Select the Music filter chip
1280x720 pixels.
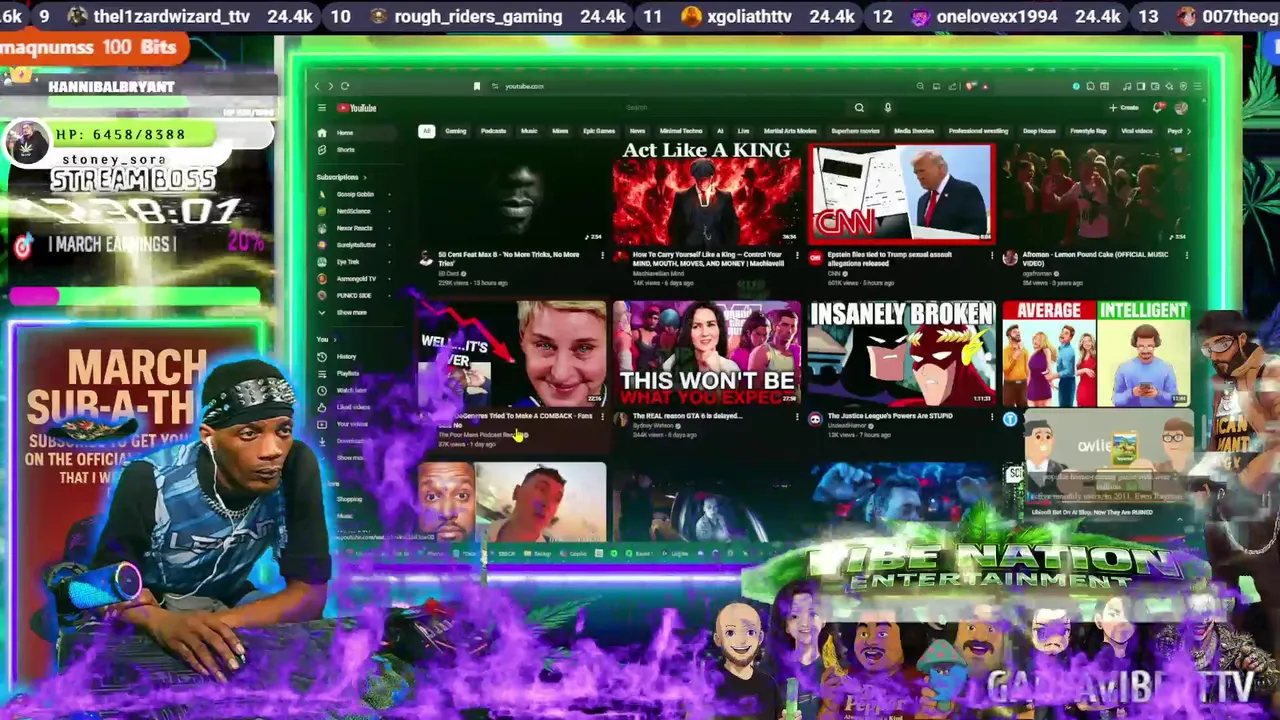(x=529, y=131)
